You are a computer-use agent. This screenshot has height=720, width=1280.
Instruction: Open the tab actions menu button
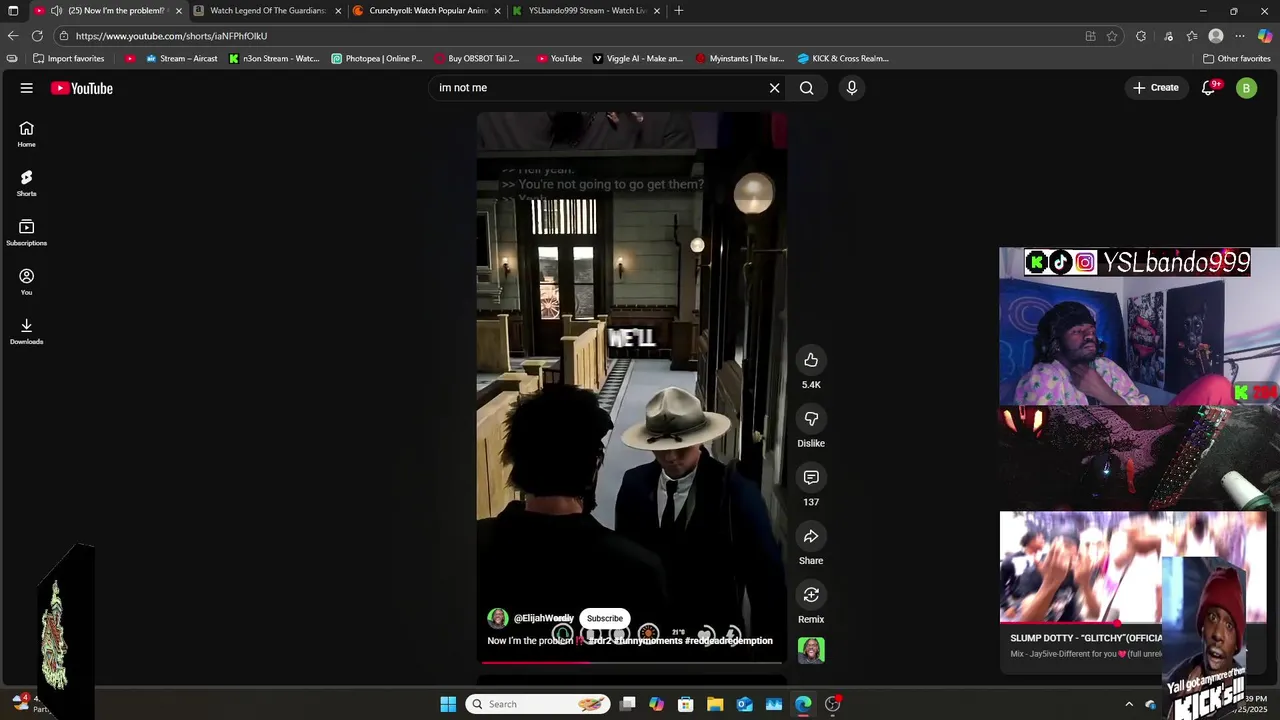point(13,11)
